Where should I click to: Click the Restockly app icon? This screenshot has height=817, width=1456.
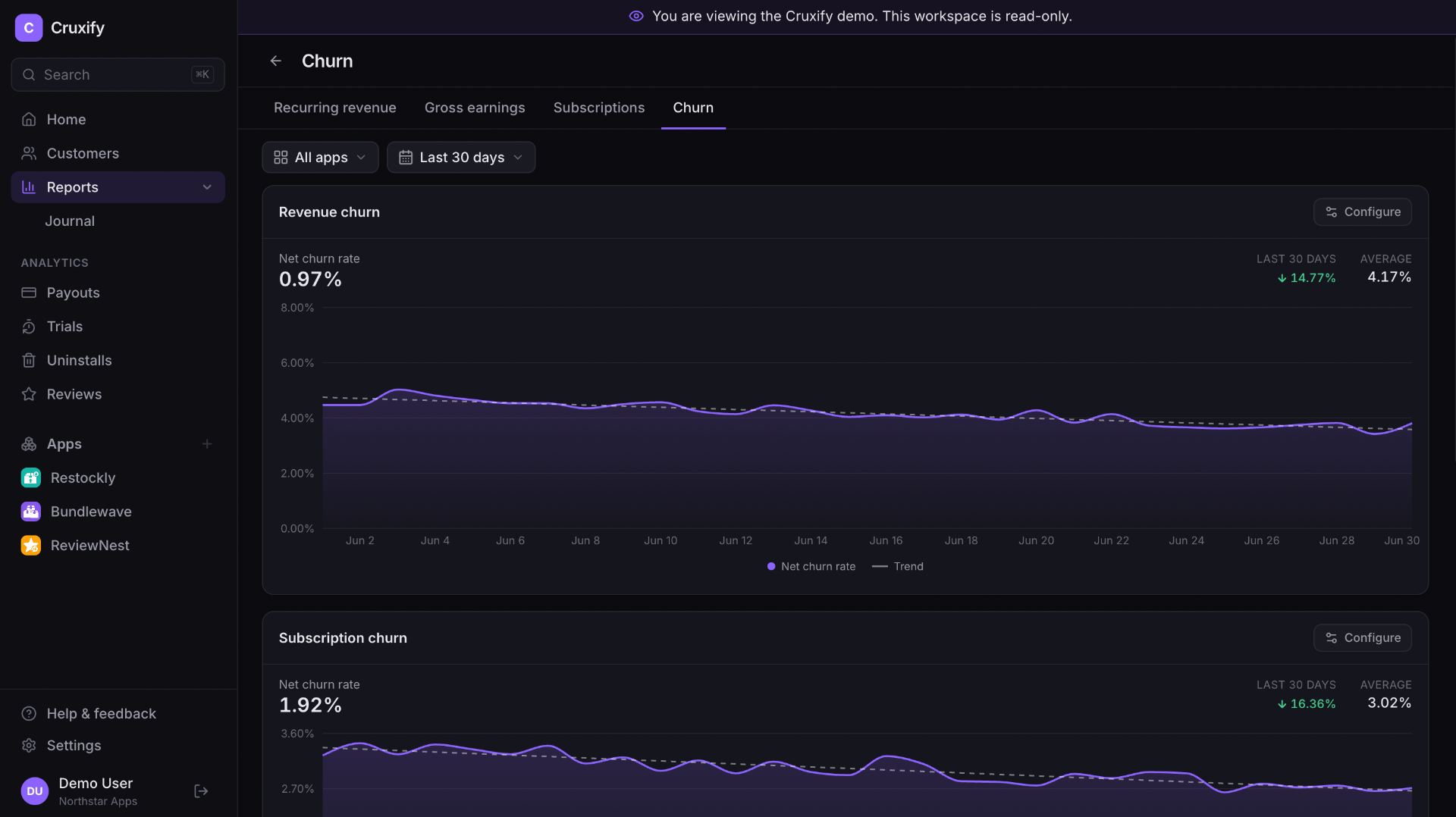[x=31, y=478]
